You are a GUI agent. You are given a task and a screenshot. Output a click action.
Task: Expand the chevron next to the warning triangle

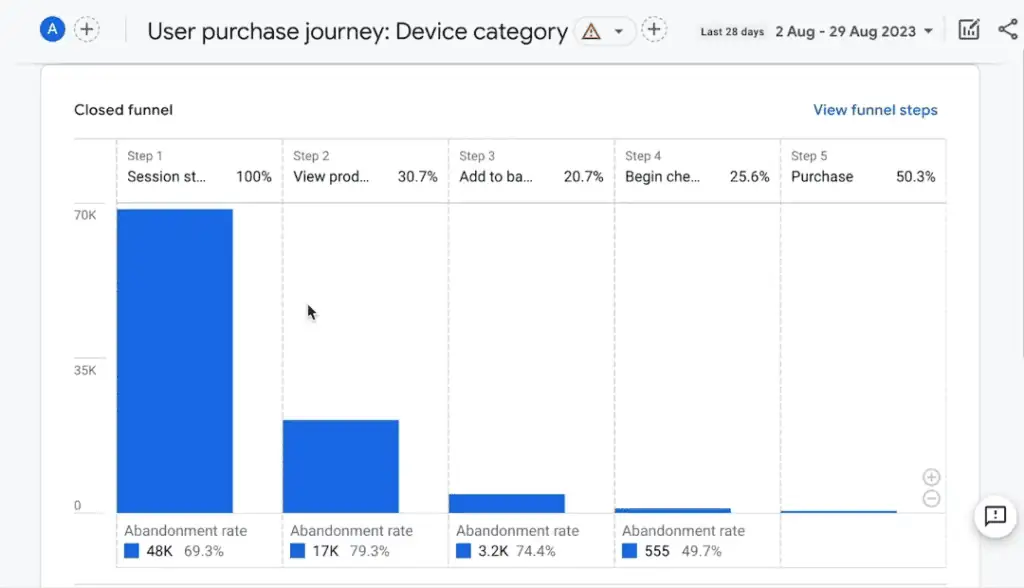coord(619,31)
